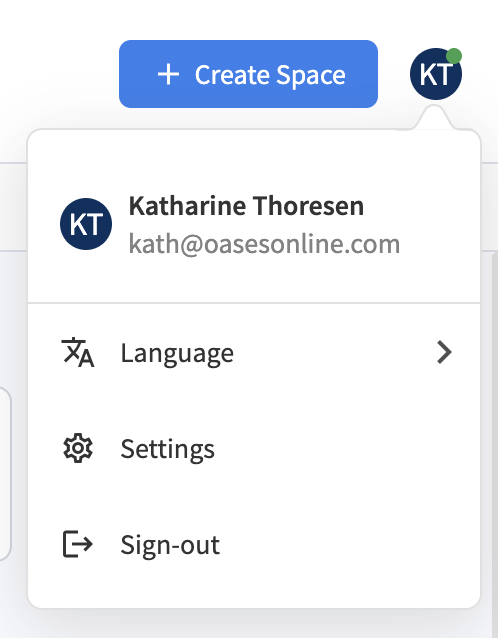Expand Language submenu via chevron arrow
The image size is (498, 638).
point(445,352)
